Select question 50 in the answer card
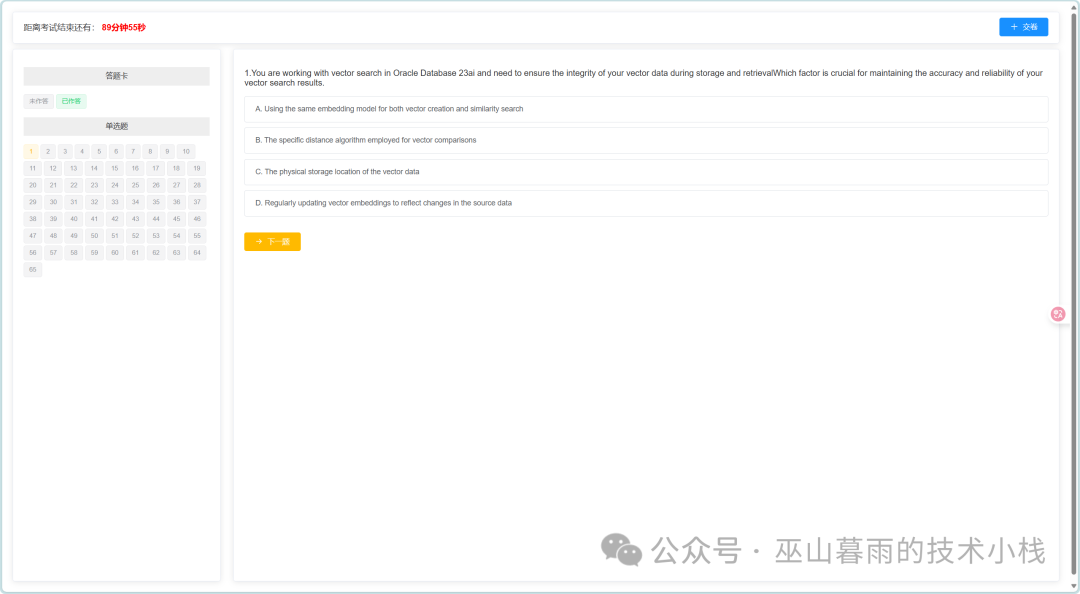The width and height of the screenshot is (1080, 594). [94, 236]
